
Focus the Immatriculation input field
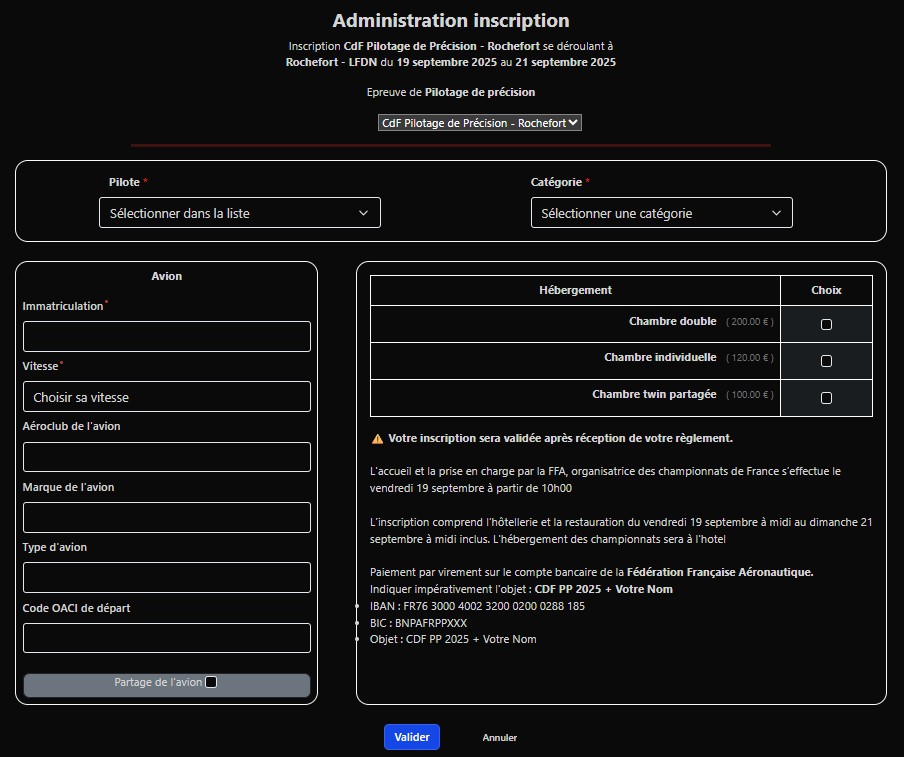click(x=166, y=336)
